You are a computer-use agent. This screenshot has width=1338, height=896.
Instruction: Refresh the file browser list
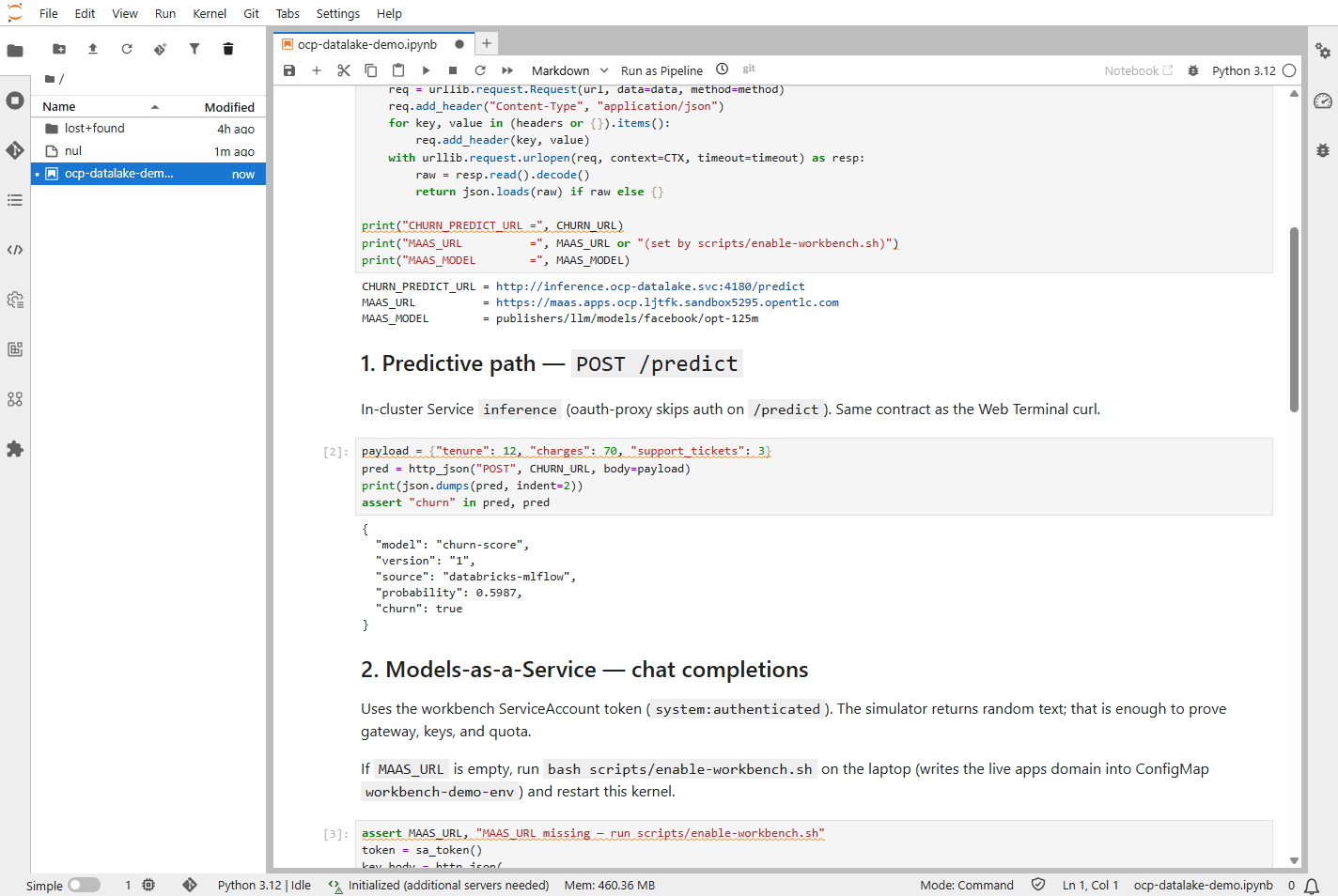(127, 49)
